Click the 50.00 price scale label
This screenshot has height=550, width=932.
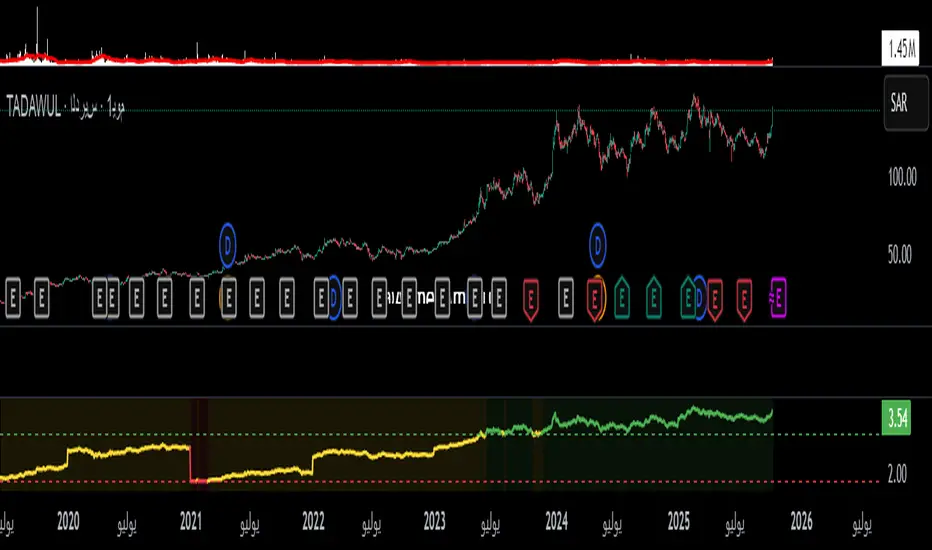tap(902, 254)
